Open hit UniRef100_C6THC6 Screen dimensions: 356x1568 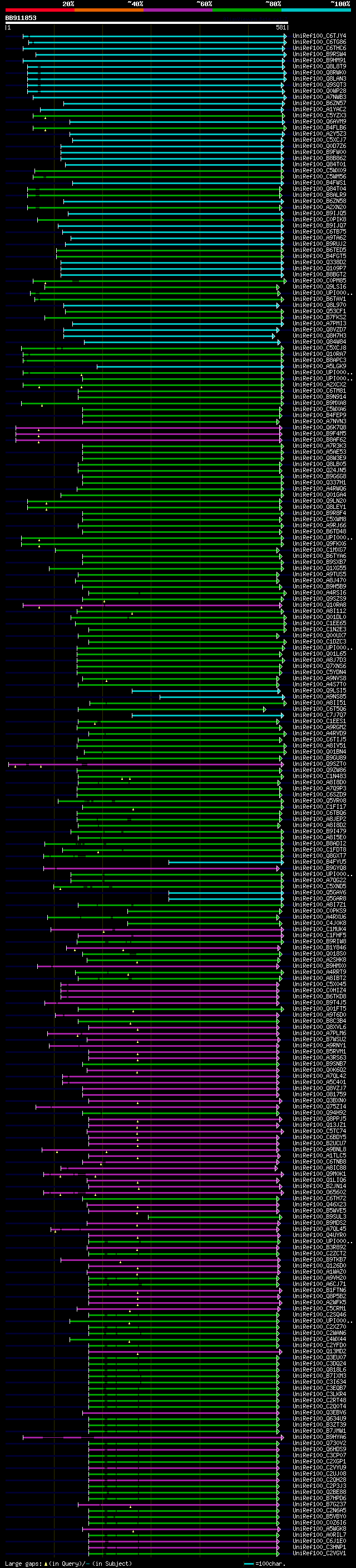(x=319, y=48)
